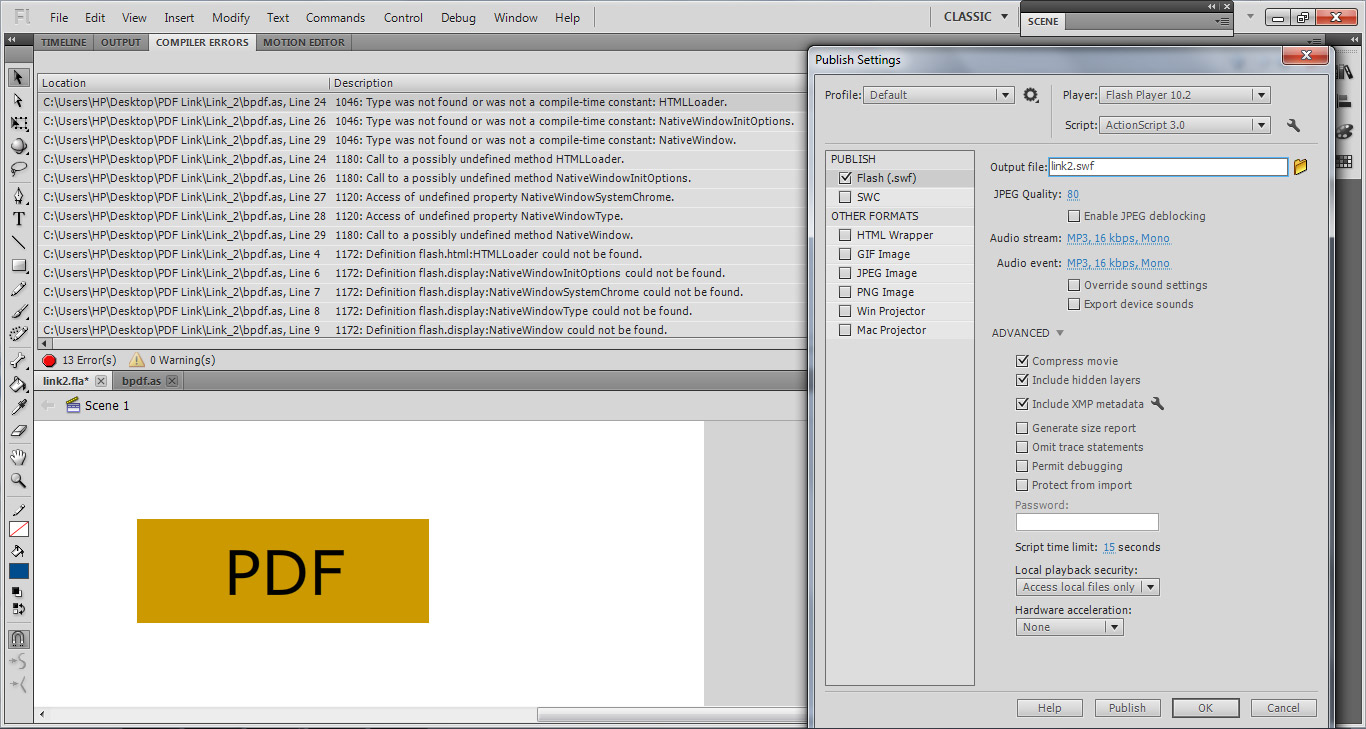Select the Line tool

tap(18, 242)
